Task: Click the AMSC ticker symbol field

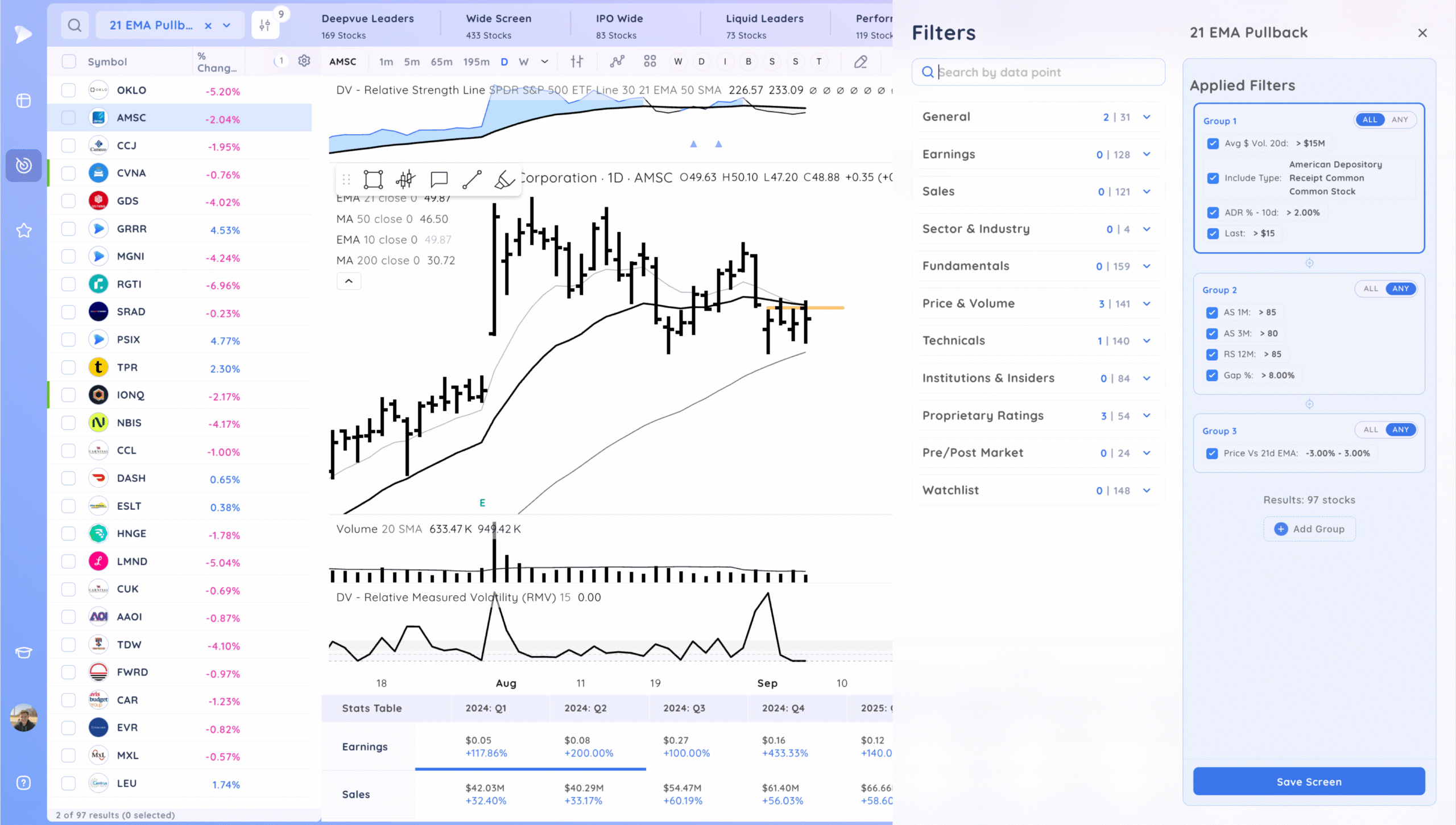Action: [343, 61]
